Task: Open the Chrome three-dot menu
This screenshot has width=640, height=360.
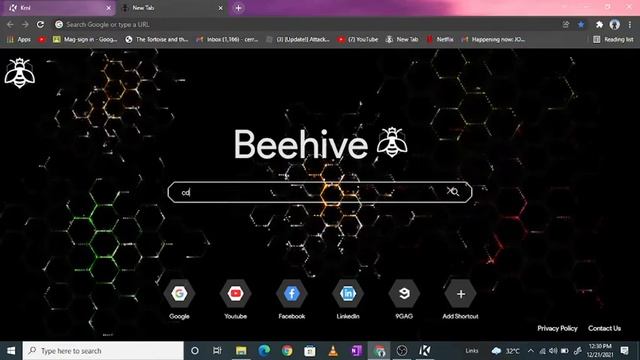Action: 630,24
